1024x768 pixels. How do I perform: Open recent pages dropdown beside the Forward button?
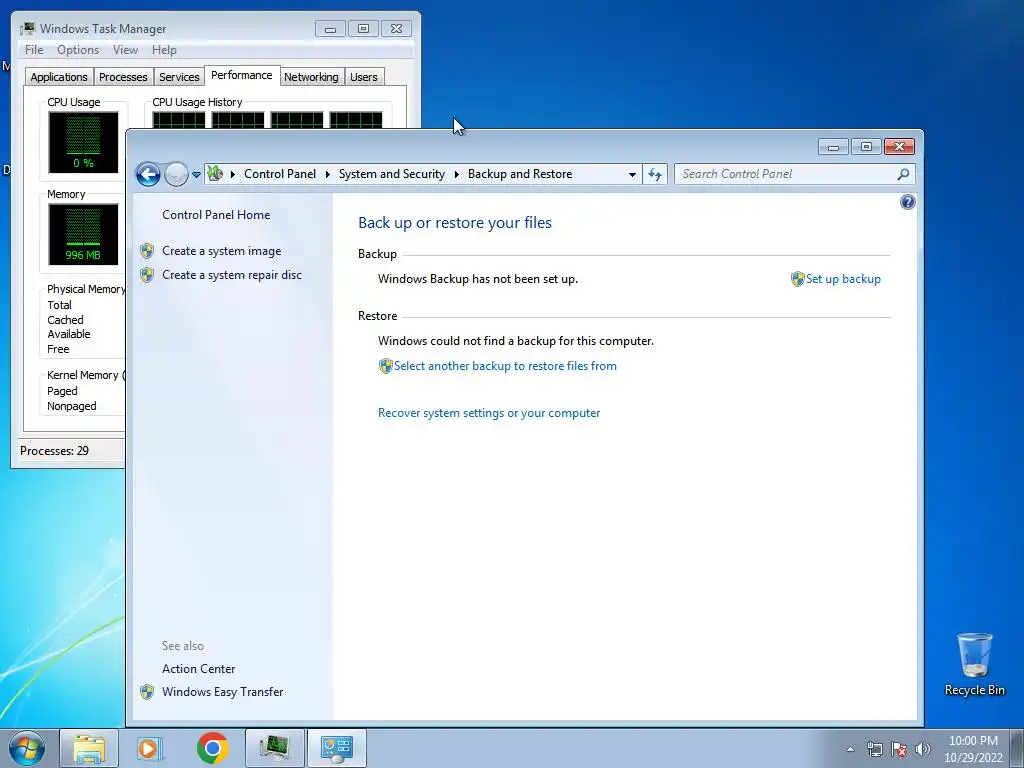point(196,175)
